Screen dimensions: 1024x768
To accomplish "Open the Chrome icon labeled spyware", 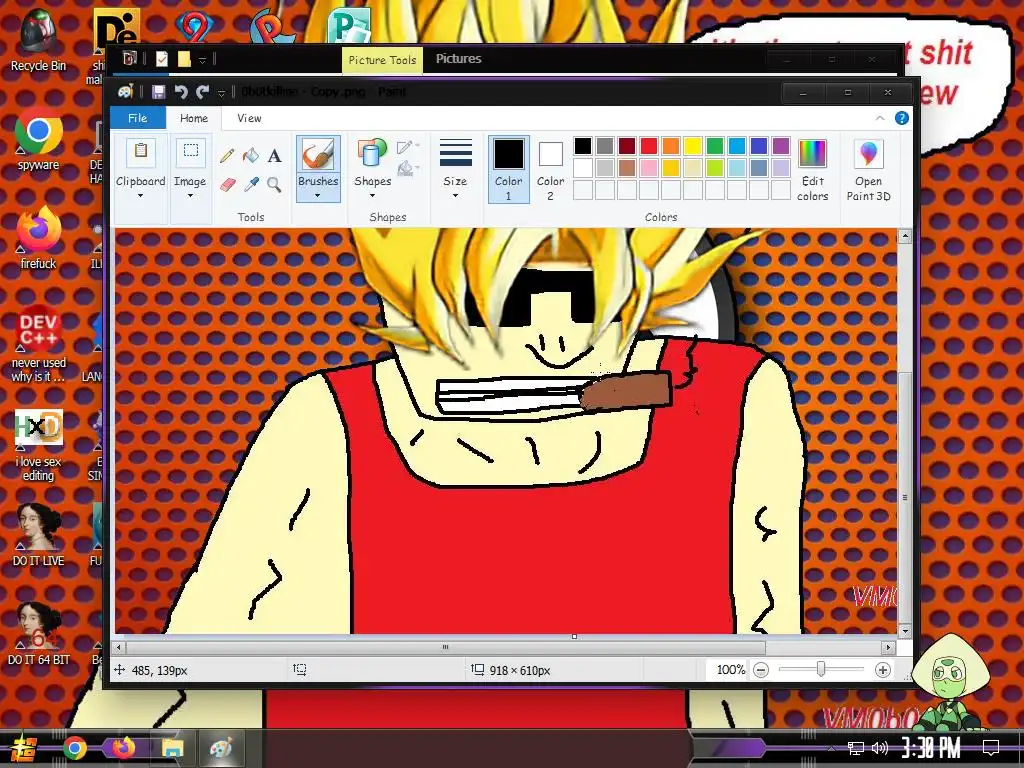I will pyautogui.click(x=38, y=140).
